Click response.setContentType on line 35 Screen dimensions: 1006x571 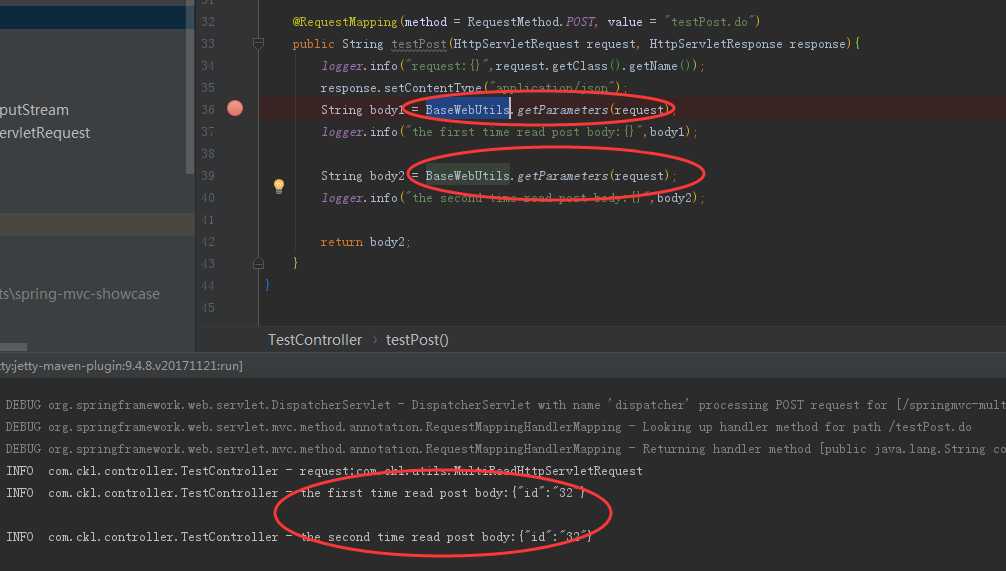click(401, 88)
